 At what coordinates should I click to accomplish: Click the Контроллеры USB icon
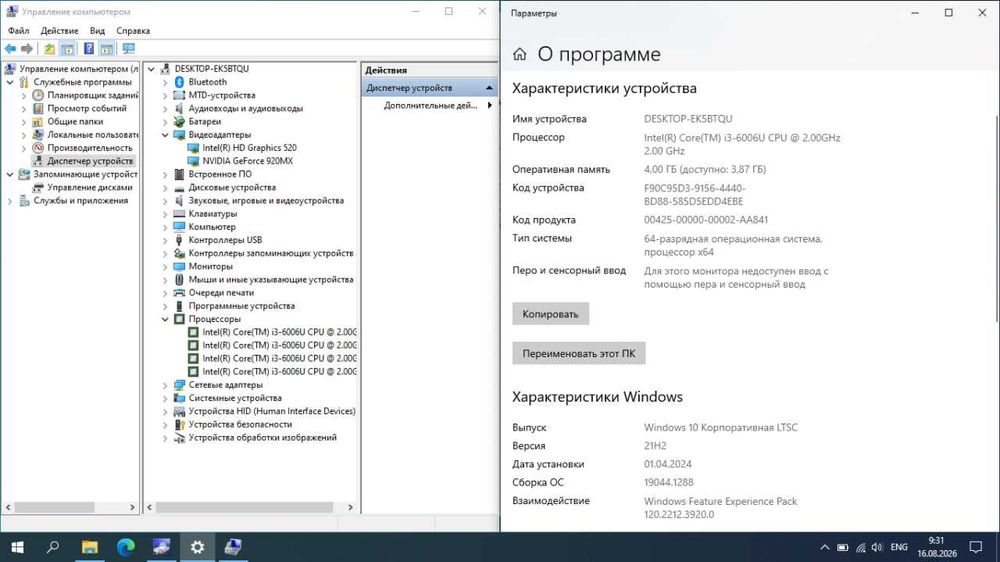179,240
